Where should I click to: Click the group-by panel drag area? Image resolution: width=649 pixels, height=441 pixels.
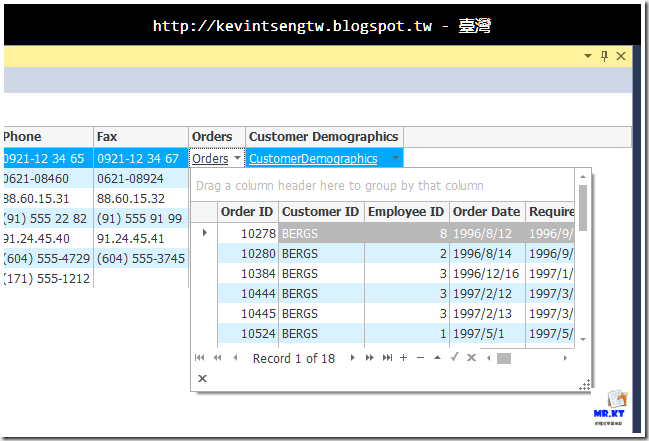click(x=382, y=186)
